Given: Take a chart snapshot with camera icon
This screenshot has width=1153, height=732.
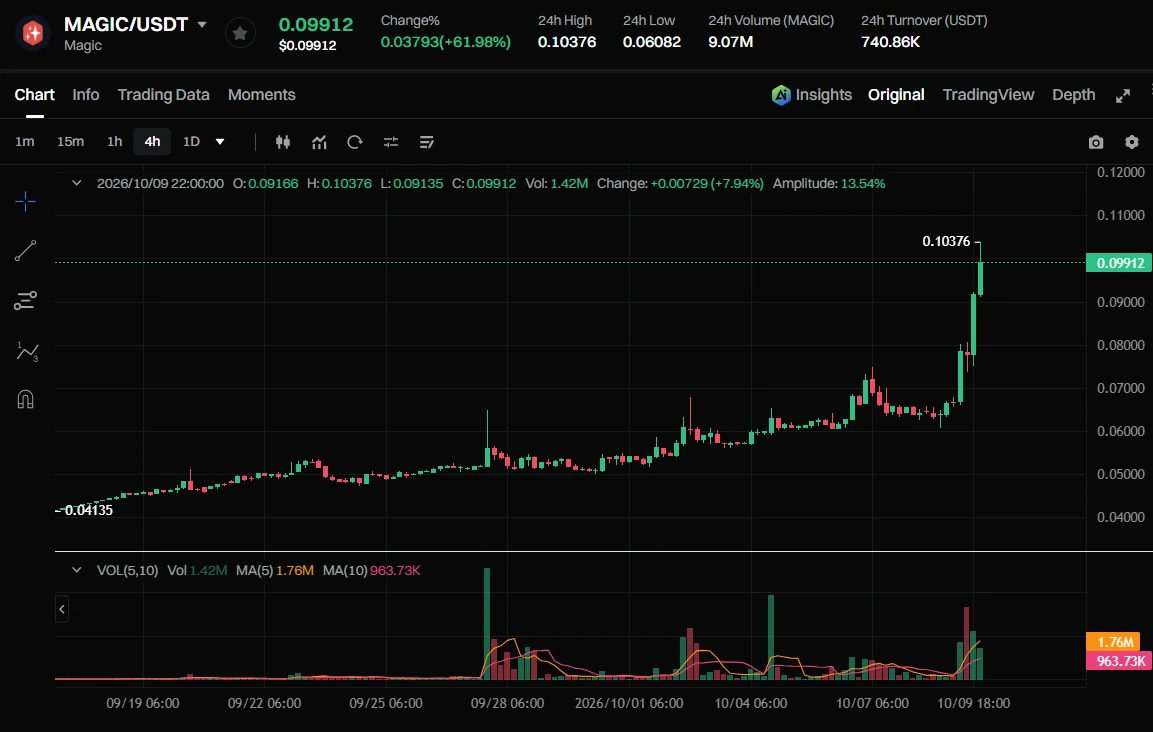Looking at the screenshot, I should [1096, 142].
